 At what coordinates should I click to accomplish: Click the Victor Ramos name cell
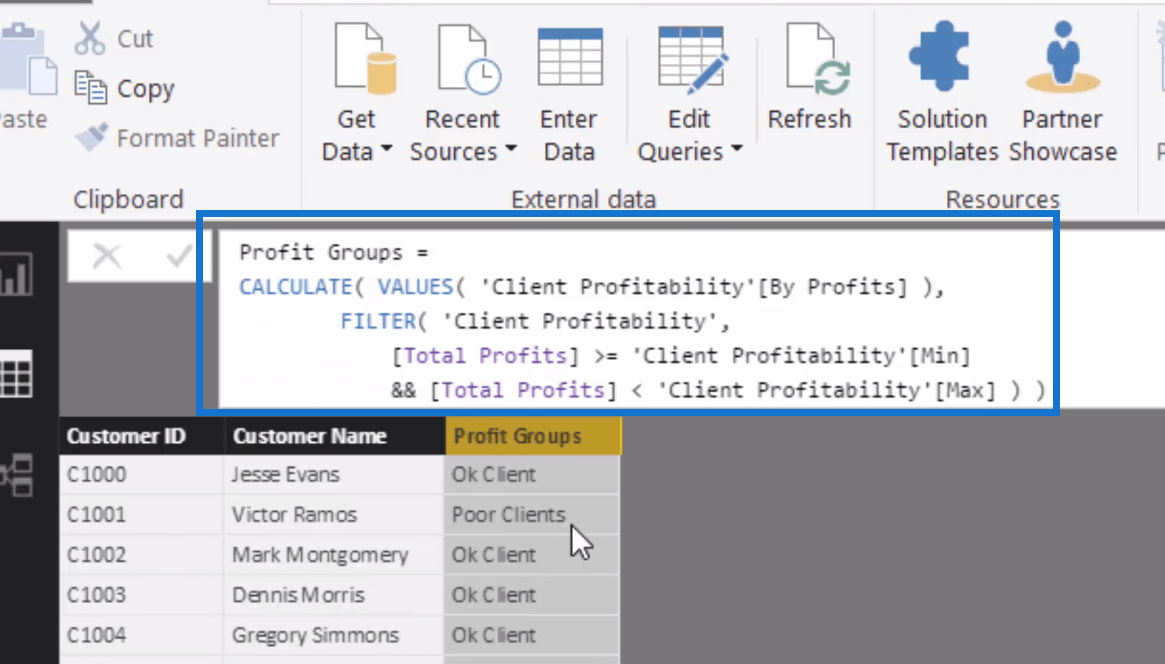(333, 515)
